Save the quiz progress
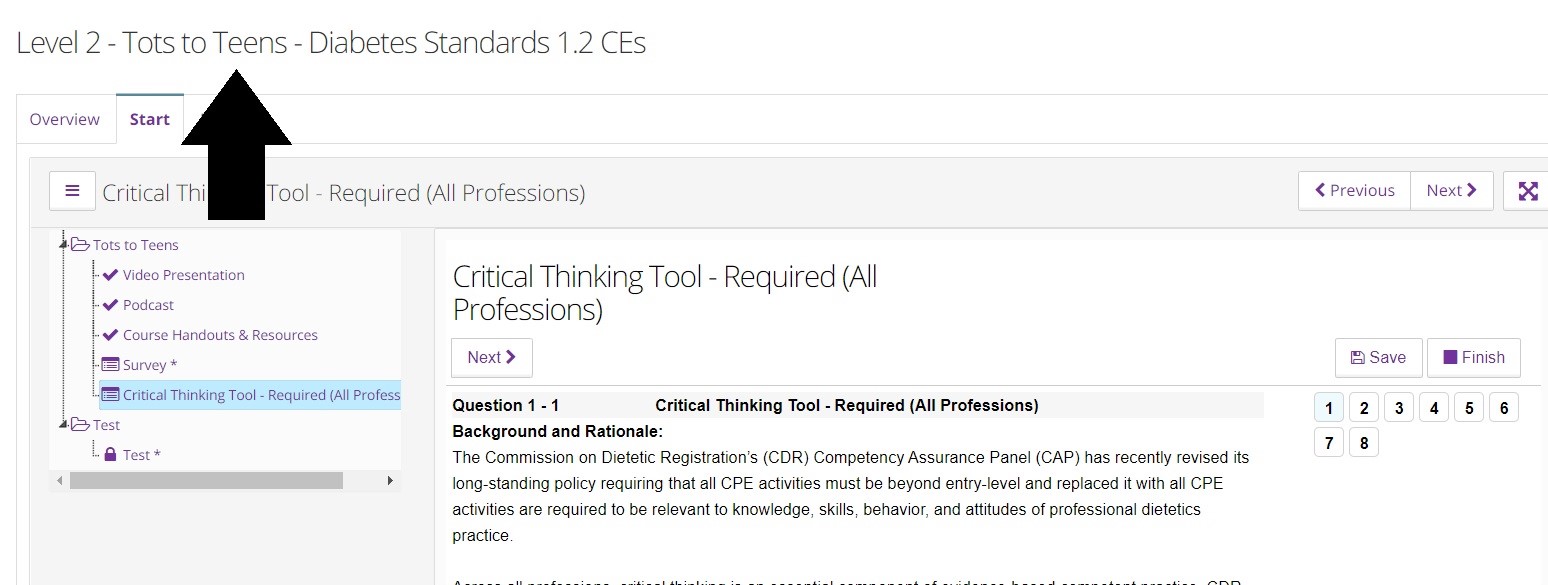The image size is (1548, 585). tap(1378, 358)
